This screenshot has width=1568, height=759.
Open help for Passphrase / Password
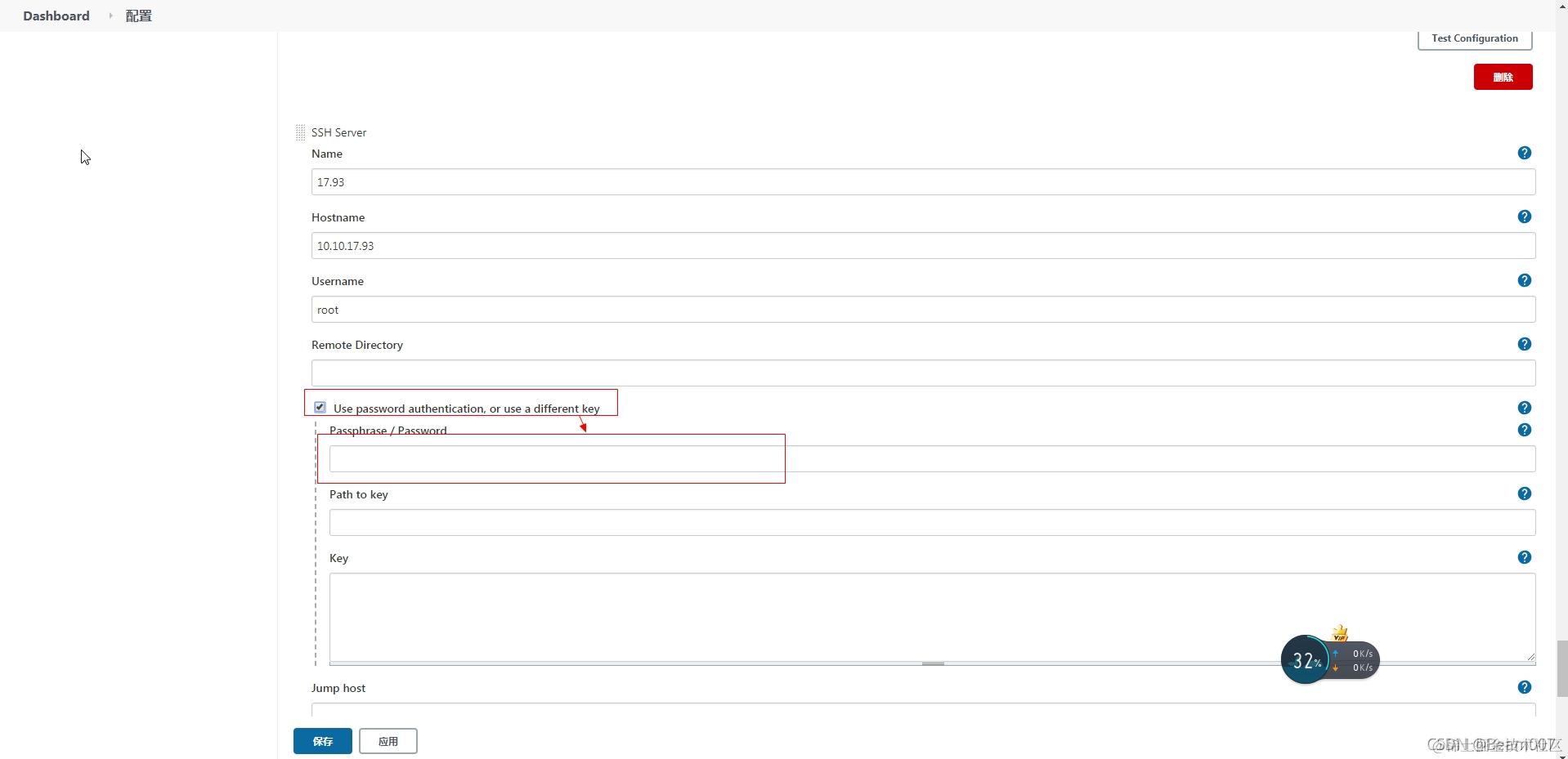coord(1524,430)
